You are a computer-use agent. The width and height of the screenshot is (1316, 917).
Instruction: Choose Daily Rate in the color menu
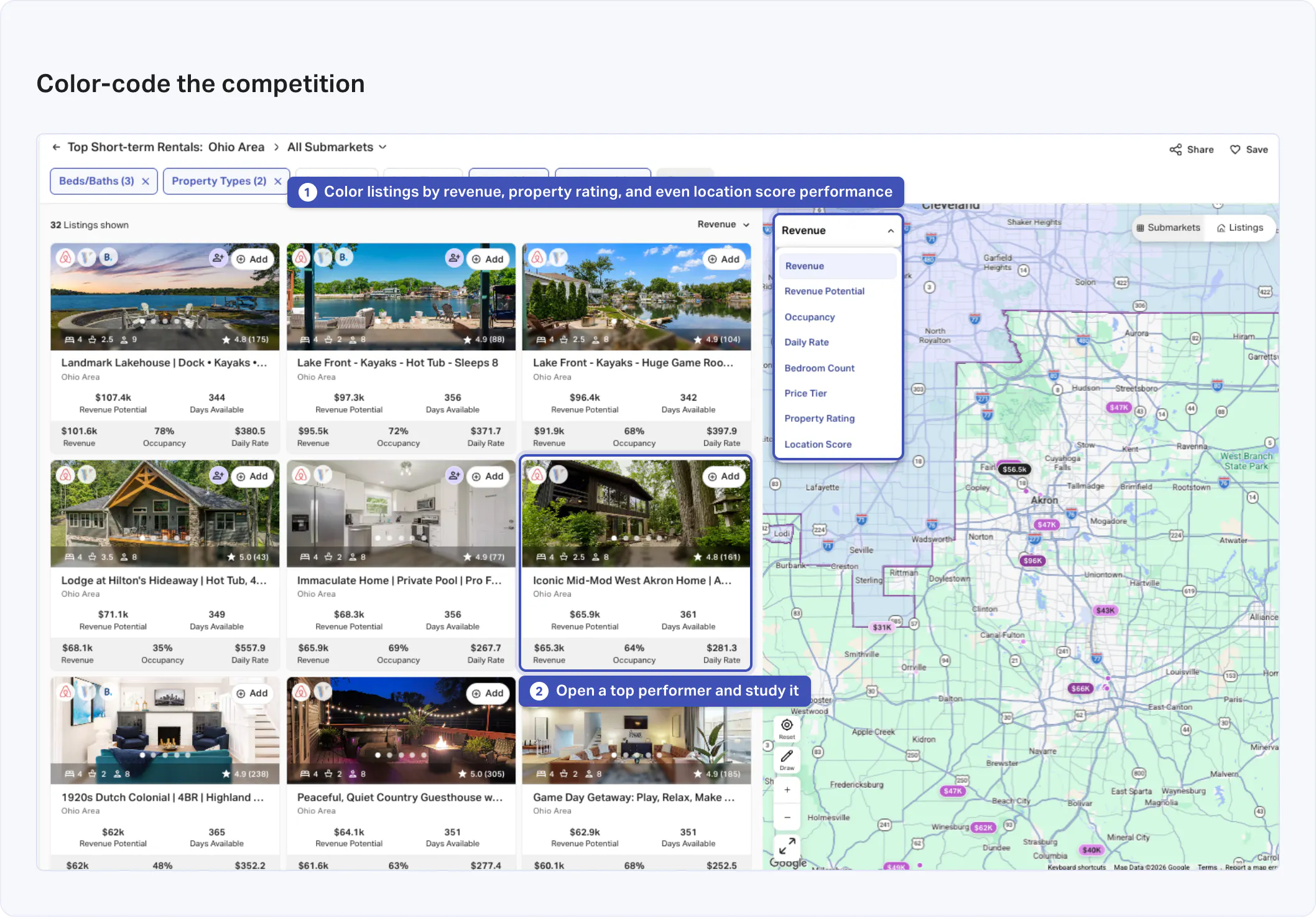pos(806,342)
